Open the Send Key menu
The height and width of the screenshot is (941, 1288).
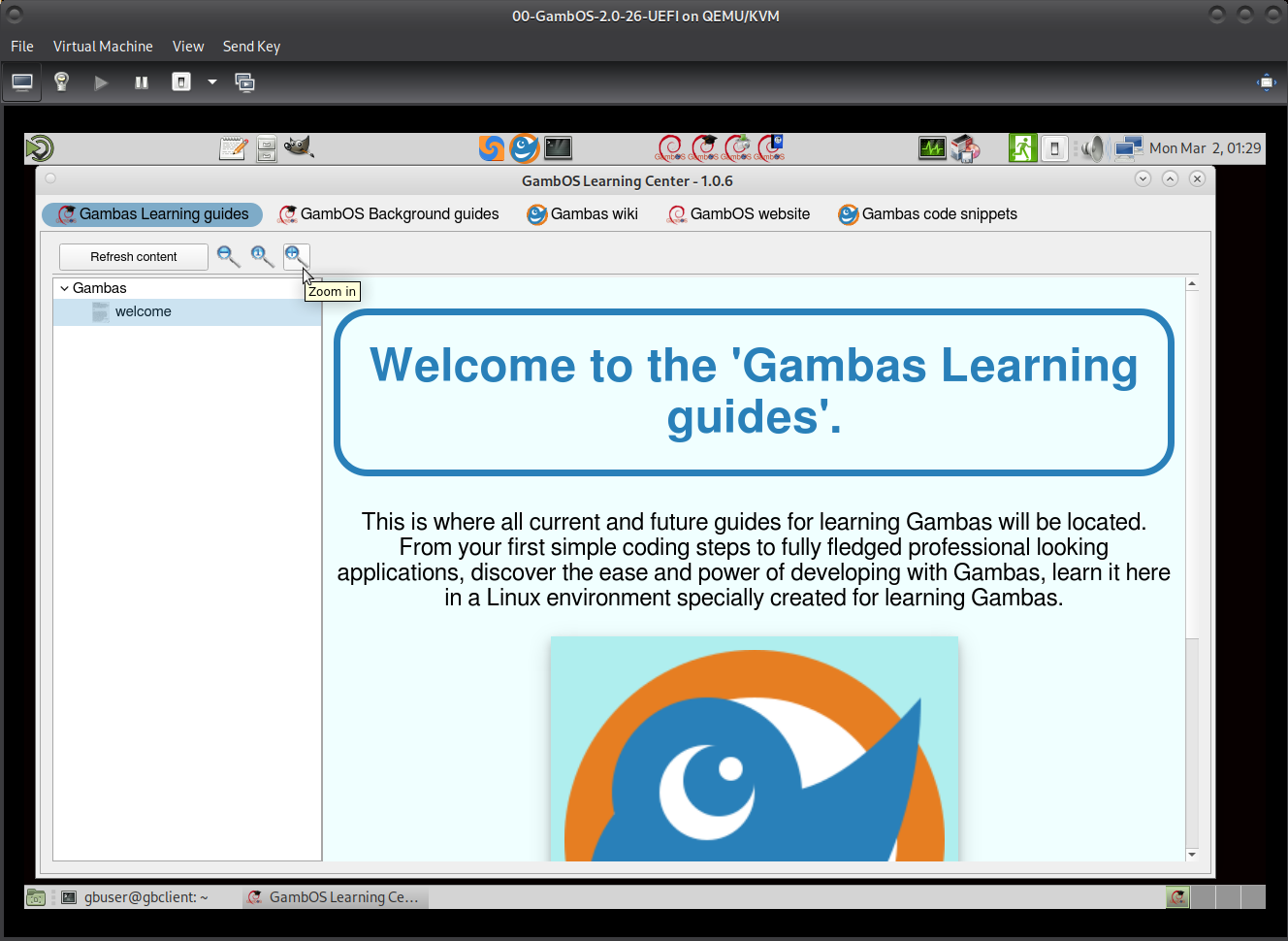[251, 47]
